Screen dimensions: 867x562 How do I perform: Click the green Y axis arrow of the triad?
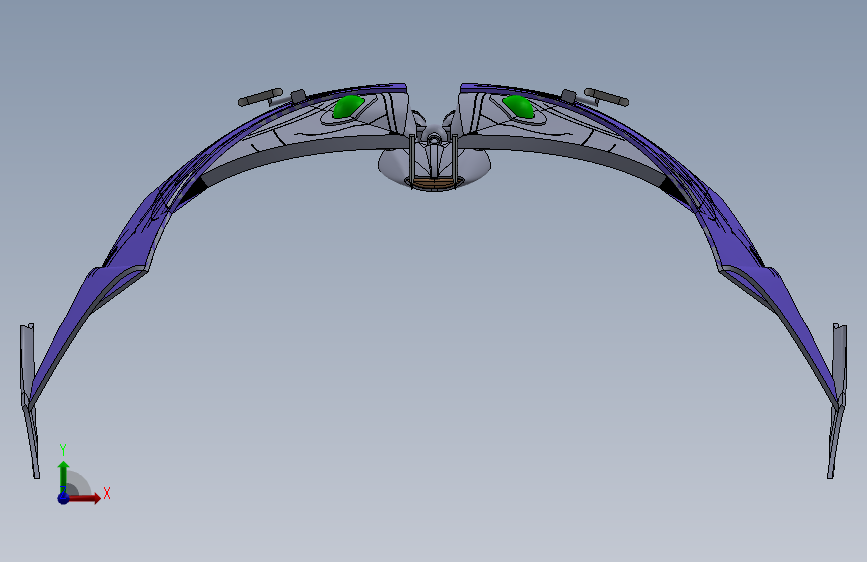coord(64,477)
